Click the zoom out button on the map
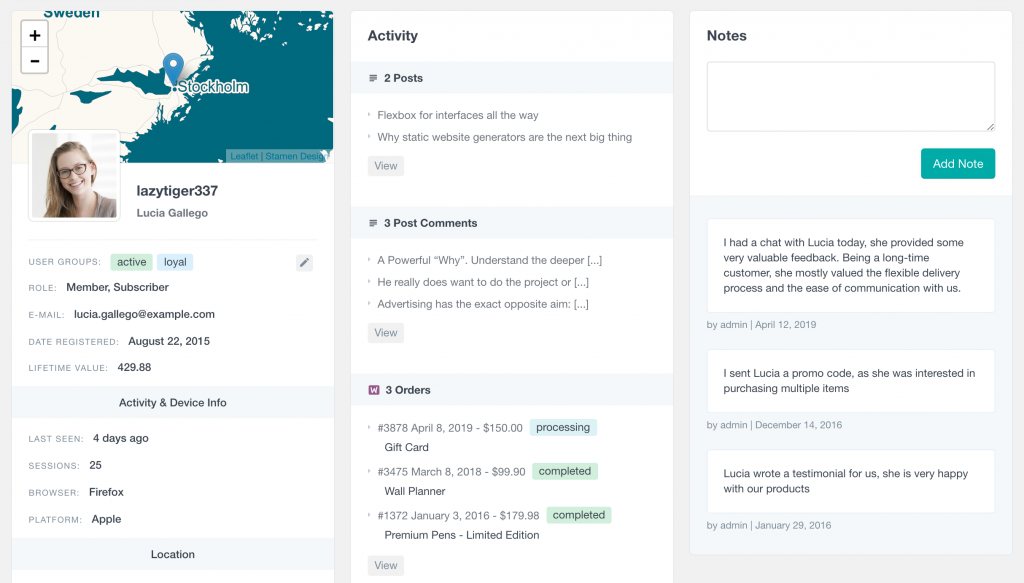Image resolution: width=1024 pixels, height=583 pixels. (x=34, y=60)
